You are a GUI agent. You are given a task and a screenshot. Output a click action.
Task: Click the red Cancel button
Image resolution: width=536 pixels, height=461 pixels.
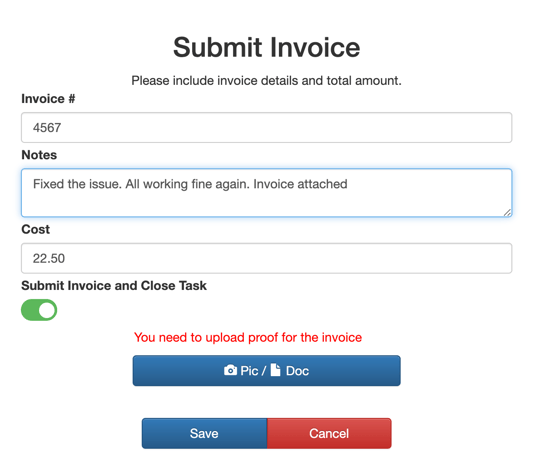click(329, 433)
